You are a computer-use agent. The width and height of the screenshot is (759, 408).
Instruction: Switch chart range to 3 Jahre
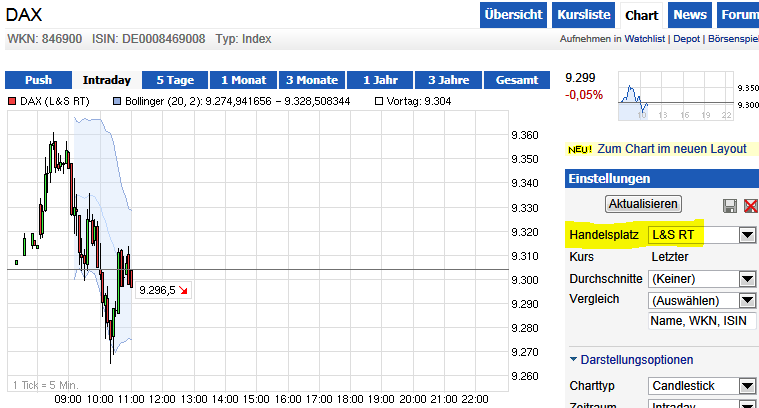click(x=448, y=80)
